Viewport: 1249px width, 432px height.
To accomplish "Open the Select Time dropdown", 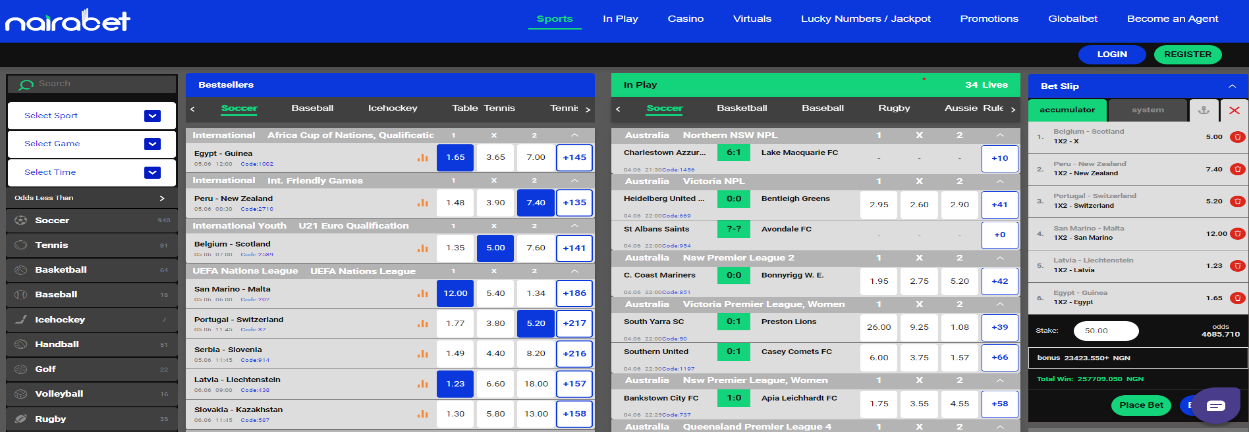I will click(x=152, y=173).
